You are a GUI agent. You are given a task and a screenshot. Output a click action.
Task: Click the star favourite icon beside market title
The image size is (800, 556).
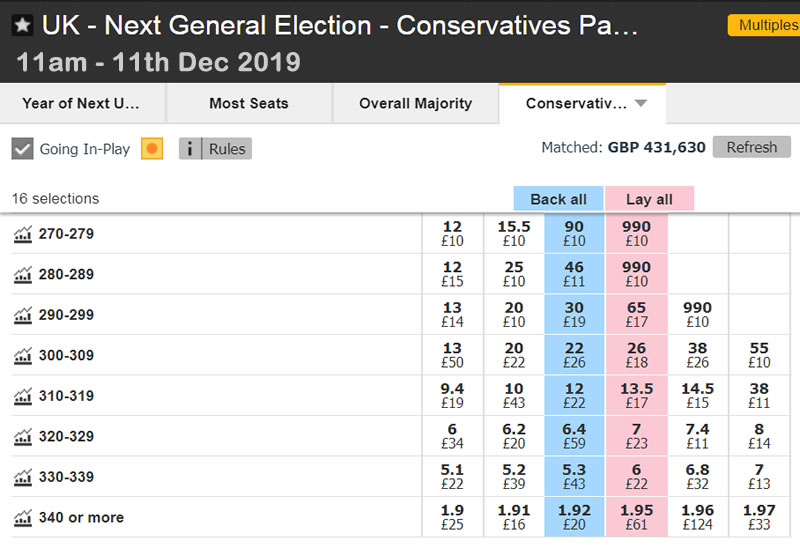tap(22, 25)
